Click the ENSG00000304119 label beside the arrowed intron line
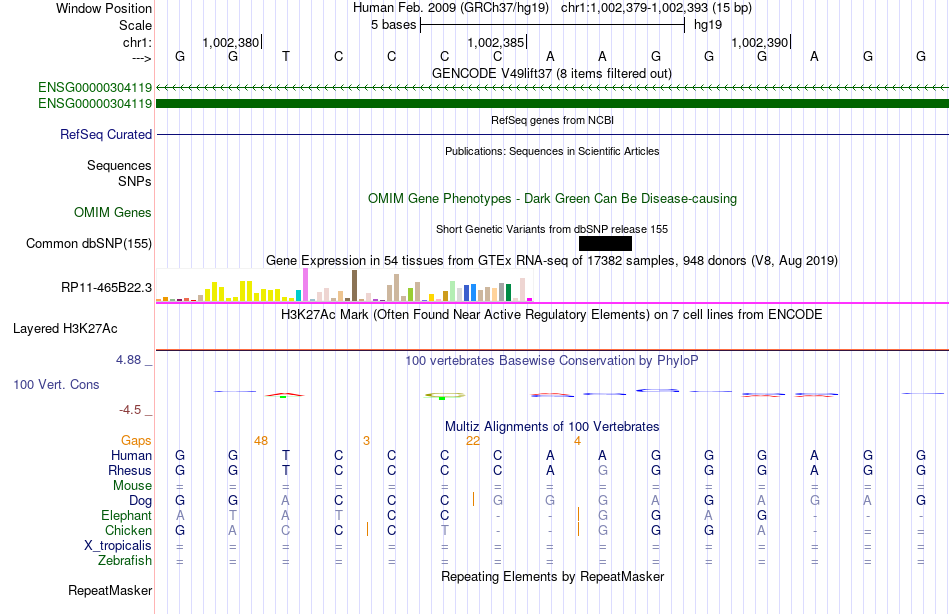950x614 pixels. point(95,87)
